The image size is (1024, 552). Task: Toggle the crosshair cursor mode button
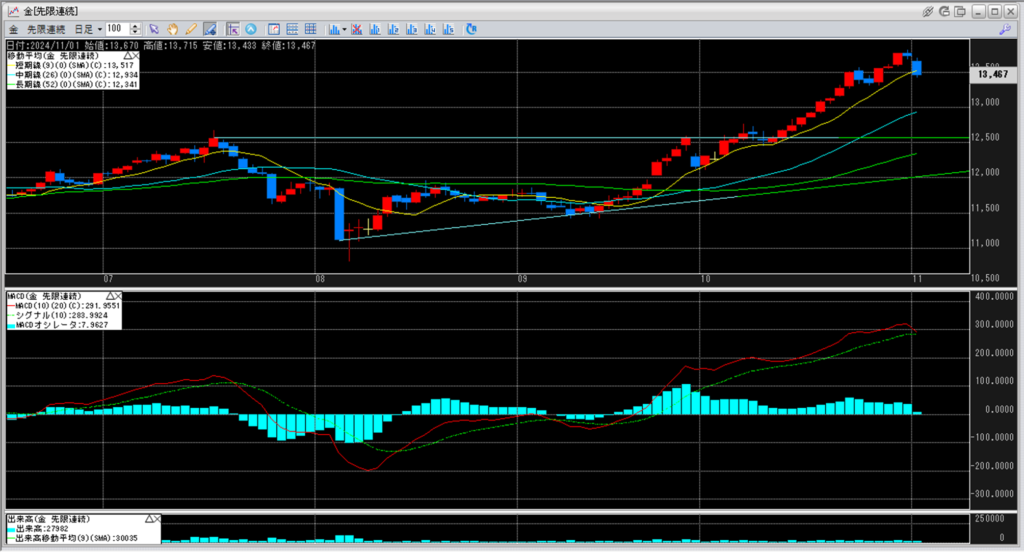[233, 29]
